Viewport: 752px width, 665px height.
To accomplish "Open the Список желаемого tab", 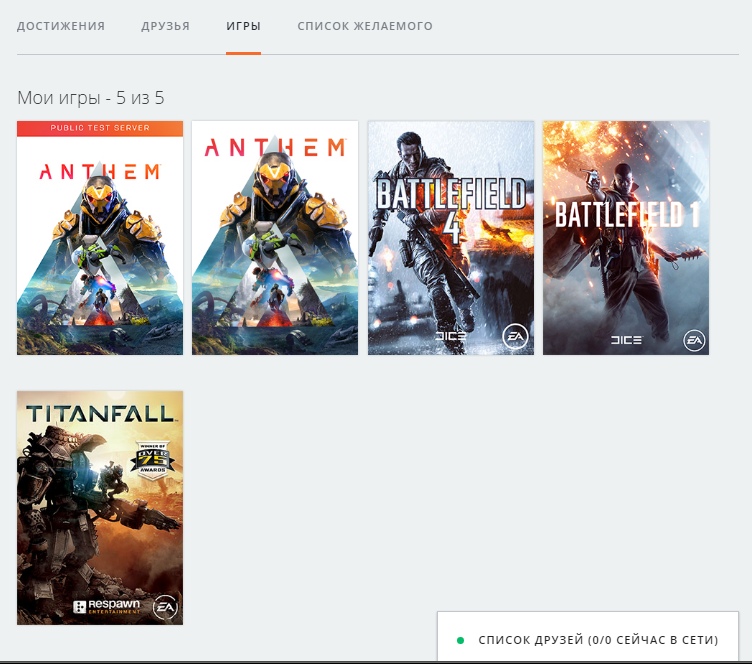I will (x=365, y=26).
